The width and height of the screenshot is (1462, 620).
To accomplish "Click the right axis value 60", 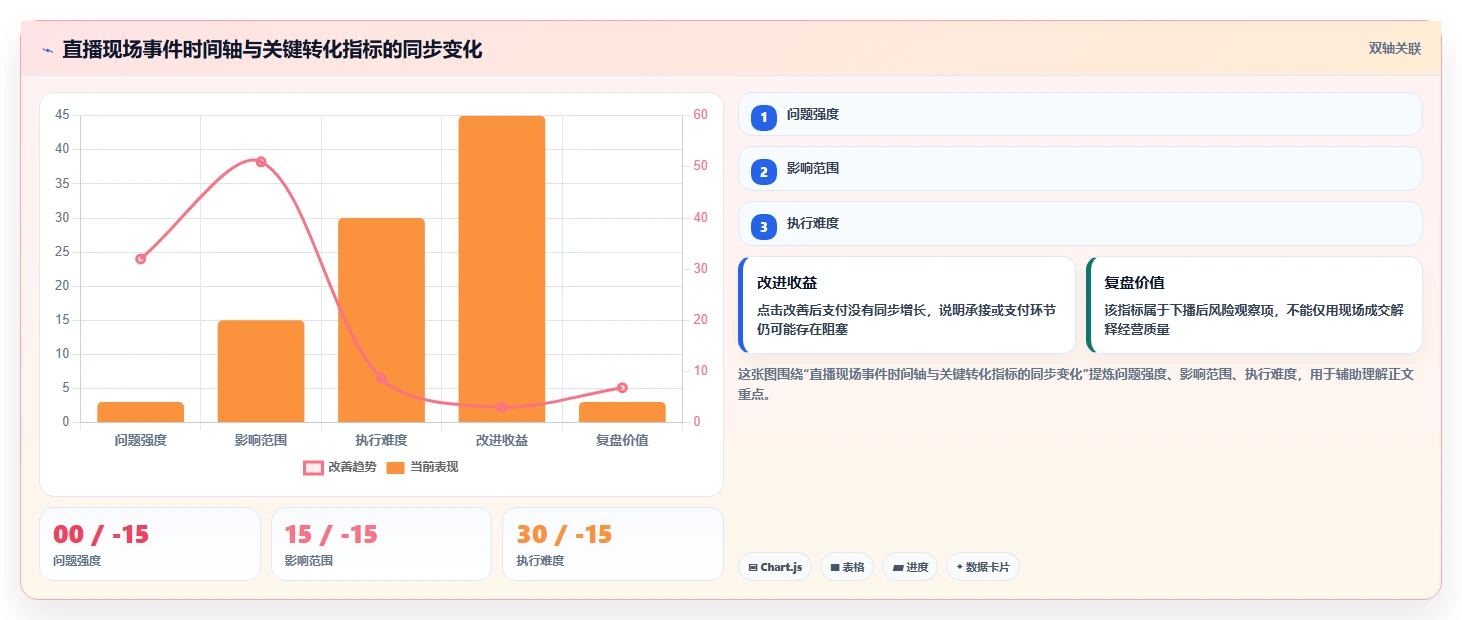I will click(x=700, y=115).
